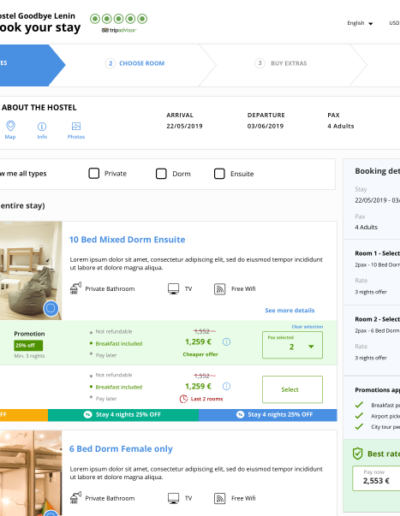Tick the Ensuite room type checkbox
400x516 pixels.
(219, 174)
